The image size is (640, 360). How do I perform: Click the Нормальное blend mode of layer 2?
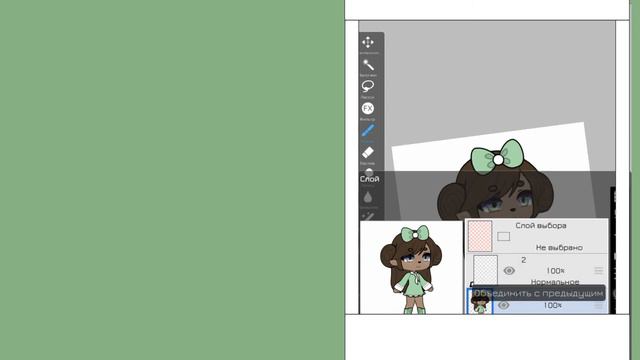click(555, 282)
